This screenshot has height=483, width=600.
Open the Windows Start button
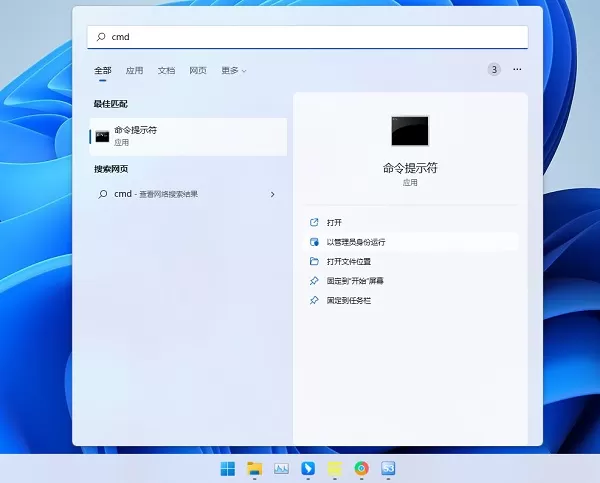(x=228, y=468)
